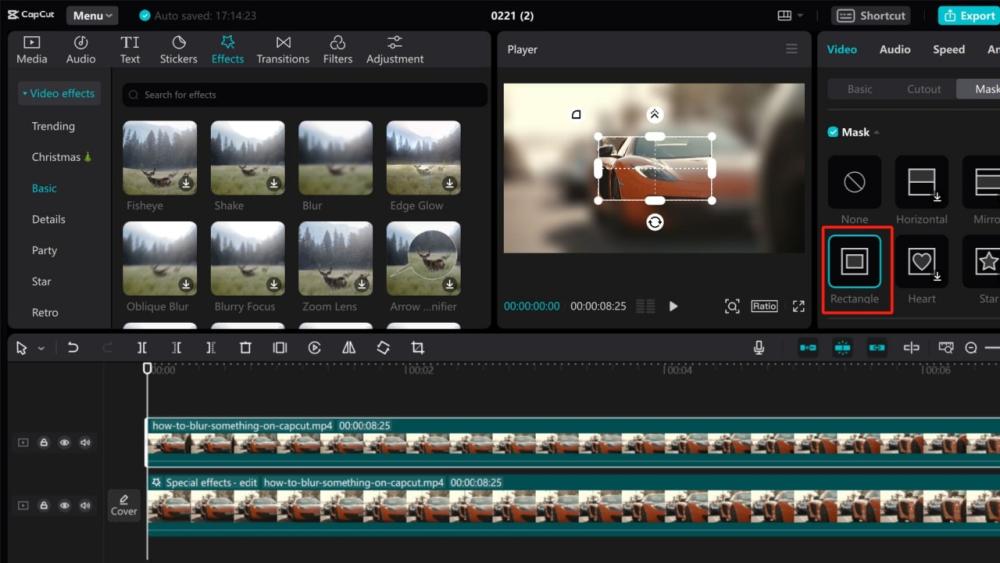Click the fullscreen icon in the player
Image resolution: width=1000 pixels, height=563 pixels.
click(x=798, y=306)
